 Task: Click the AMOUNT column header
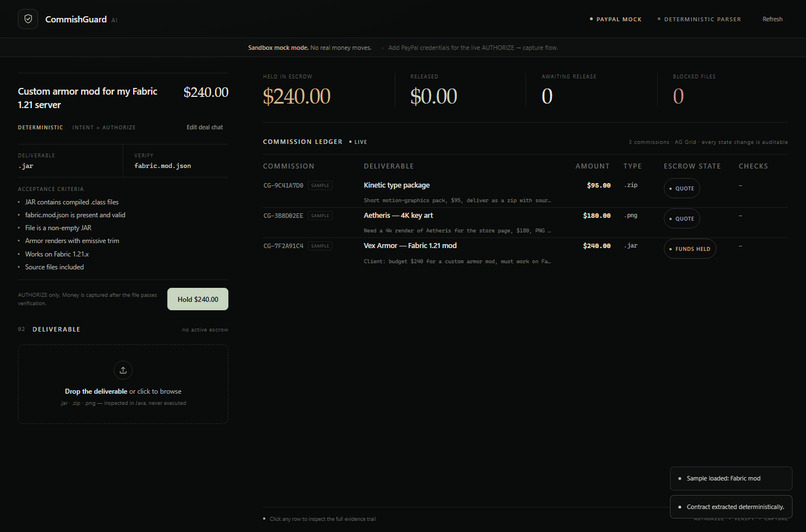point(592,166)
